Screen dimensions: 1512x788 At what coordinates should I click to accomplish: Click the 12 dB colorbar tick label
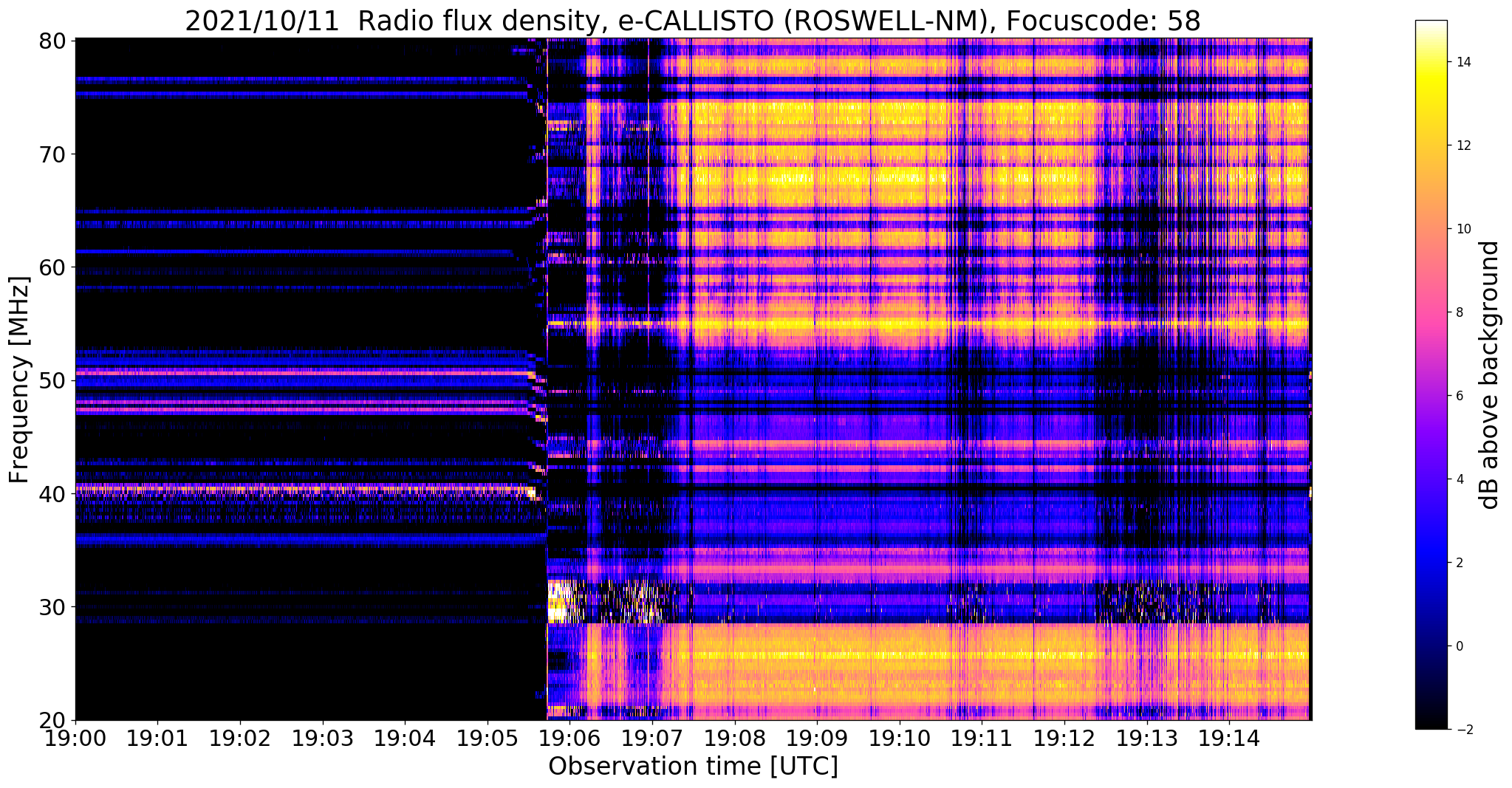1463,145
